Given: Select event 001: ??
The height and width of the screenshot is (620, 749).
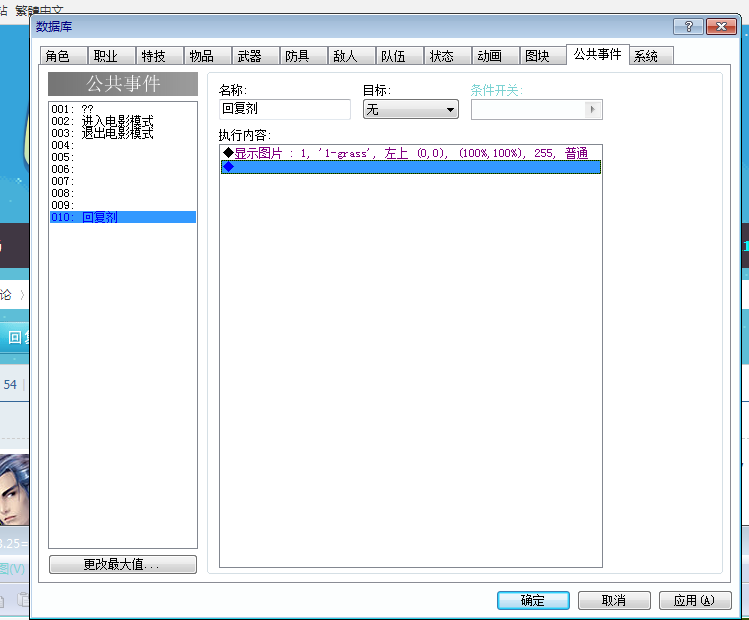Looking at the screenshot, I should pos(123,109).
